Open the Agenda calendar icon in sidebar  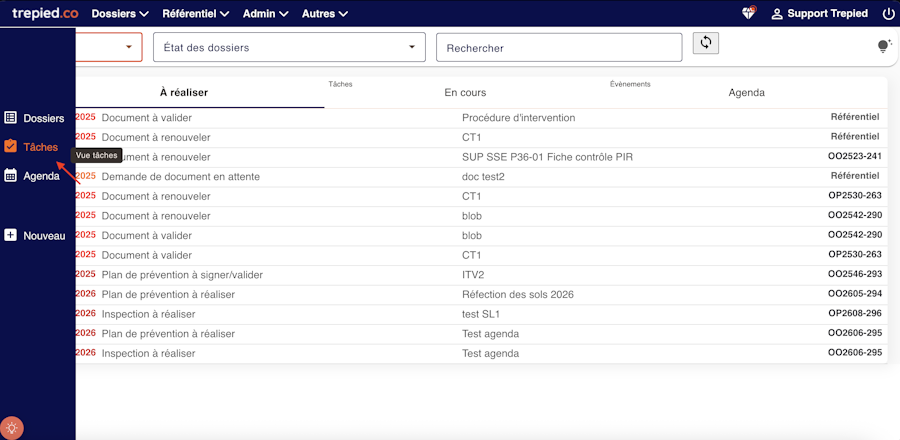point(11,176)
